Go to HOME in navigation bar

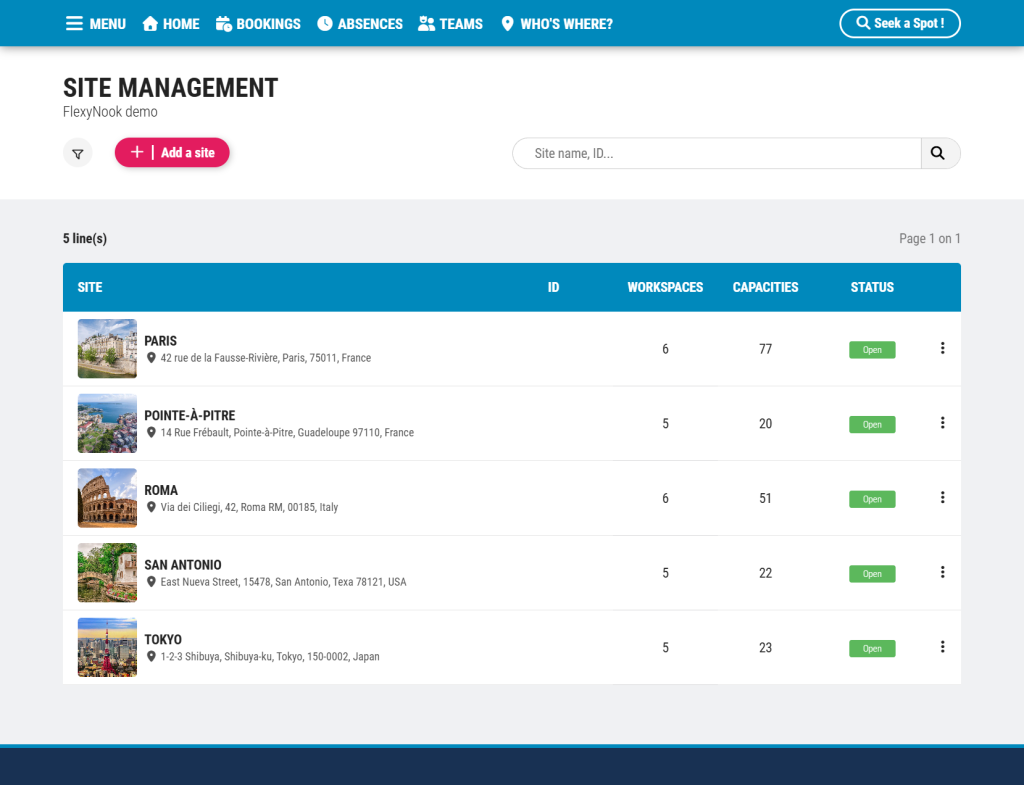pos(171,24)
